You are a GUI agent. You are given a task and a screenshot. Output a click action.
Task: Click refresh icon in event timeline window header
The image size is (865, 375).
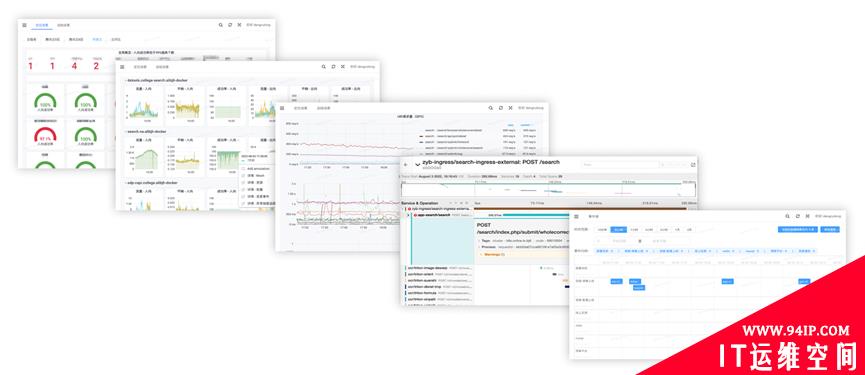point(798,216)
